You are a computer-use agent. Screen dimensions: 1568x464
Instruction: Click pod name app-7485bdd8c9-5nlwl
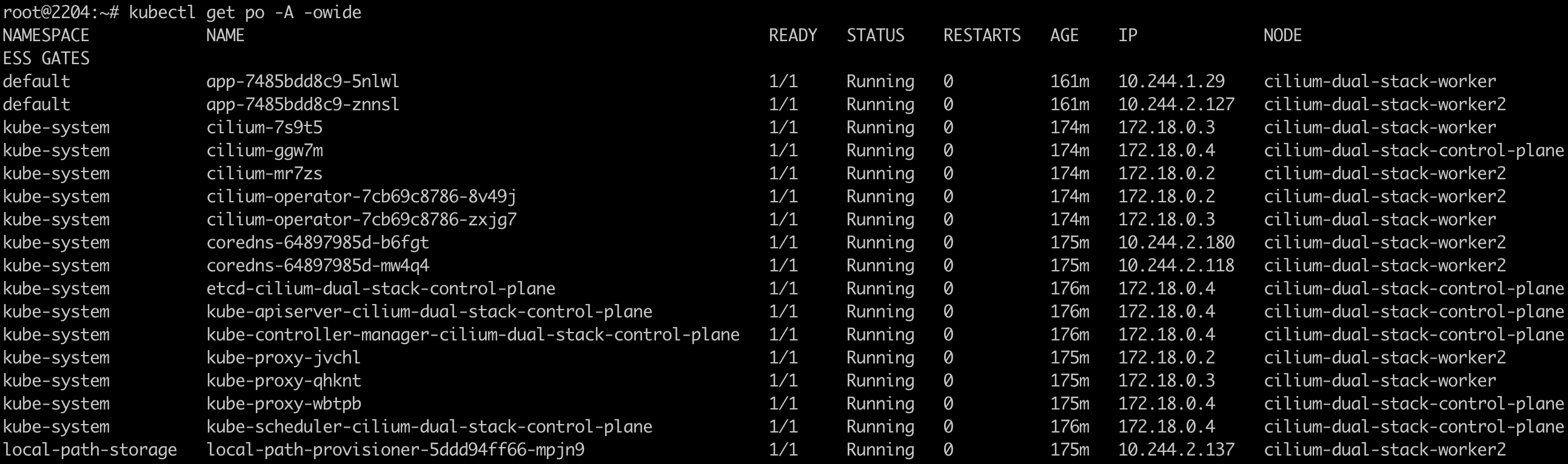[x=303, y=82]
